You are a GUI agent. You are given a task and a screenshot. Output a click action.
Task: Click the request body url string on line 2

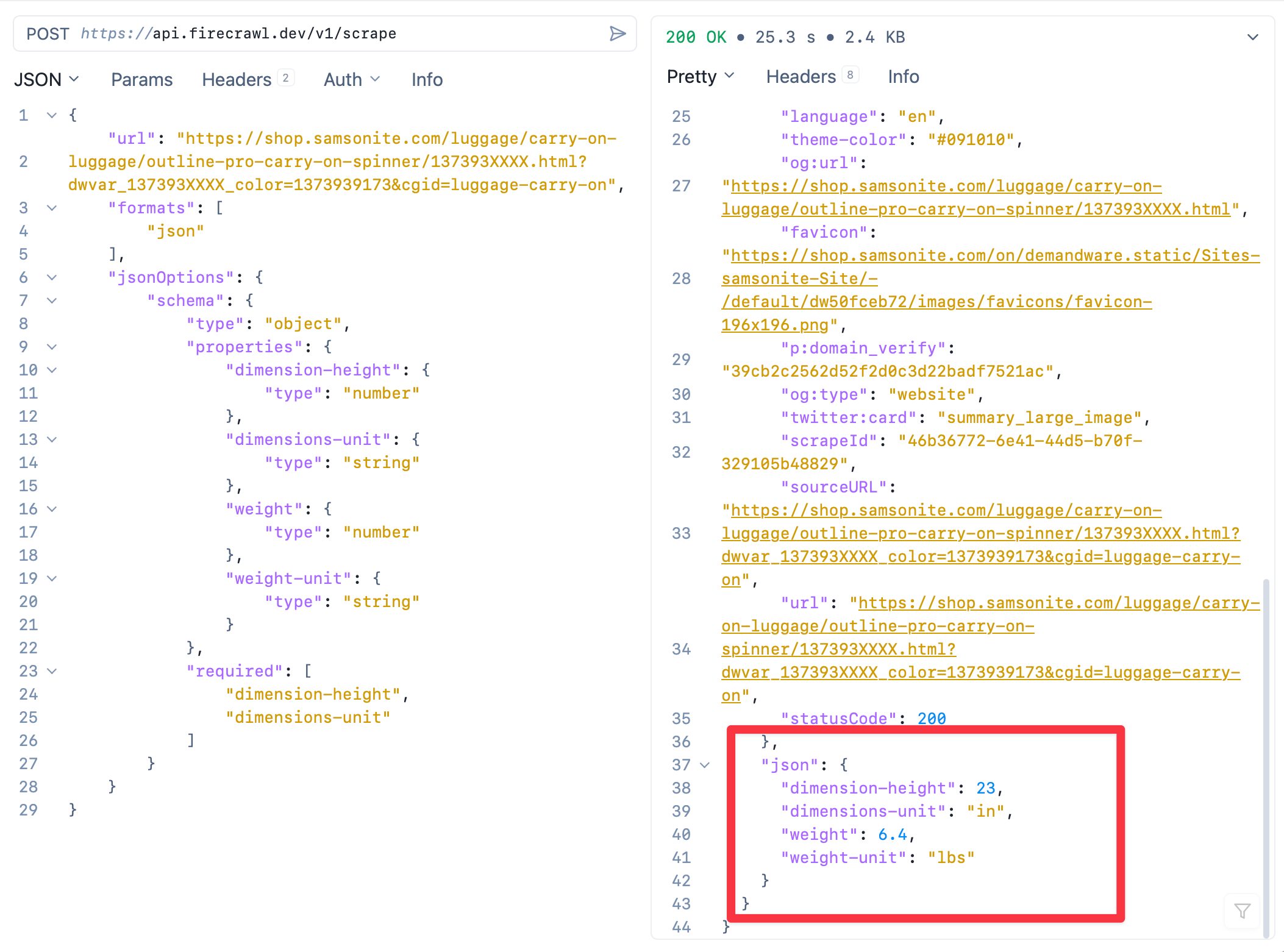pyautogui.click(x=343, y=162)
